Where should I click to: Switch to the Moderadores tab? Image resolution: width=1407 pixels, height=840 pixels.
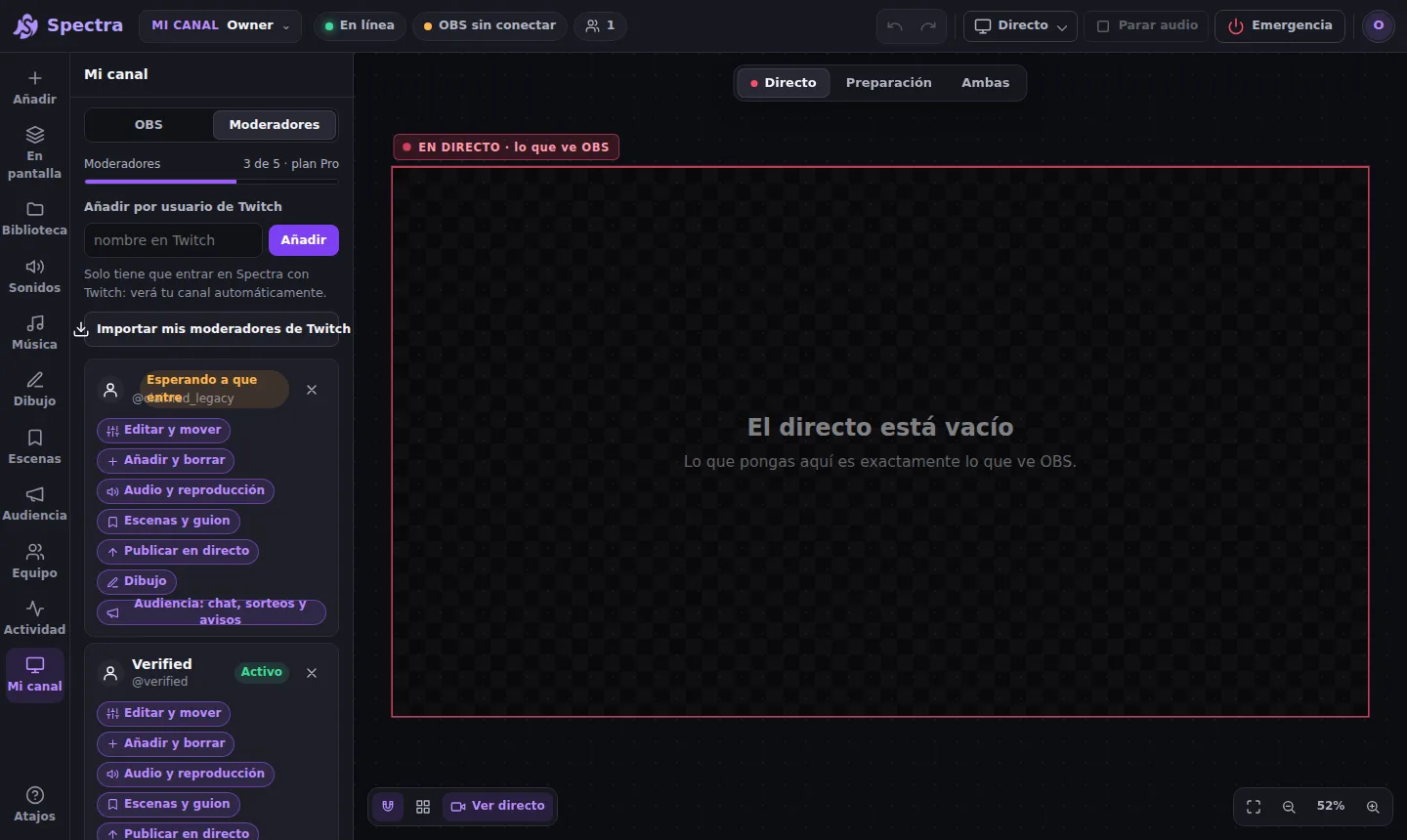275,125
